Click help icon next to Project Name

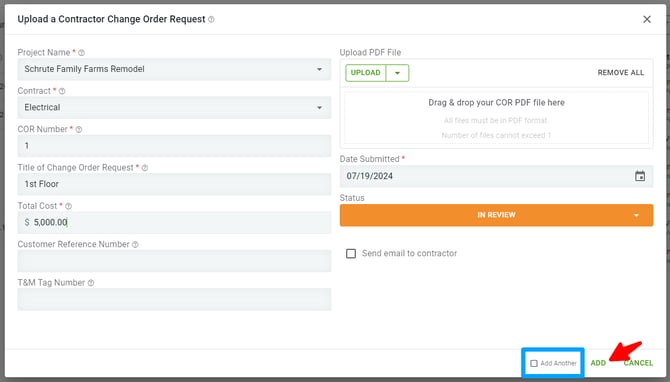[82, 53]
